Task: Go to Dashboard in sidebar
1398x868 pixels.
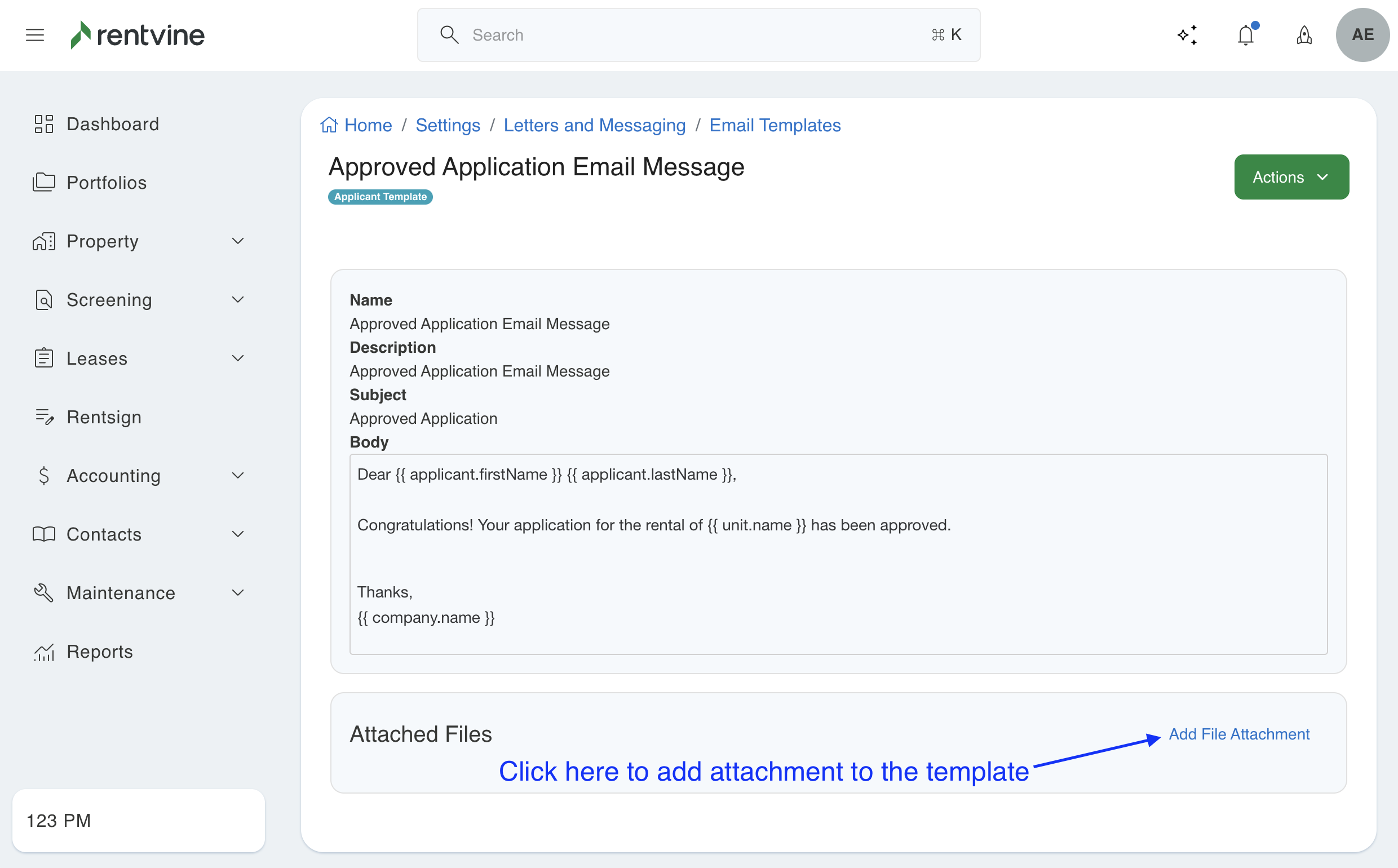Action: pos(113,124)
